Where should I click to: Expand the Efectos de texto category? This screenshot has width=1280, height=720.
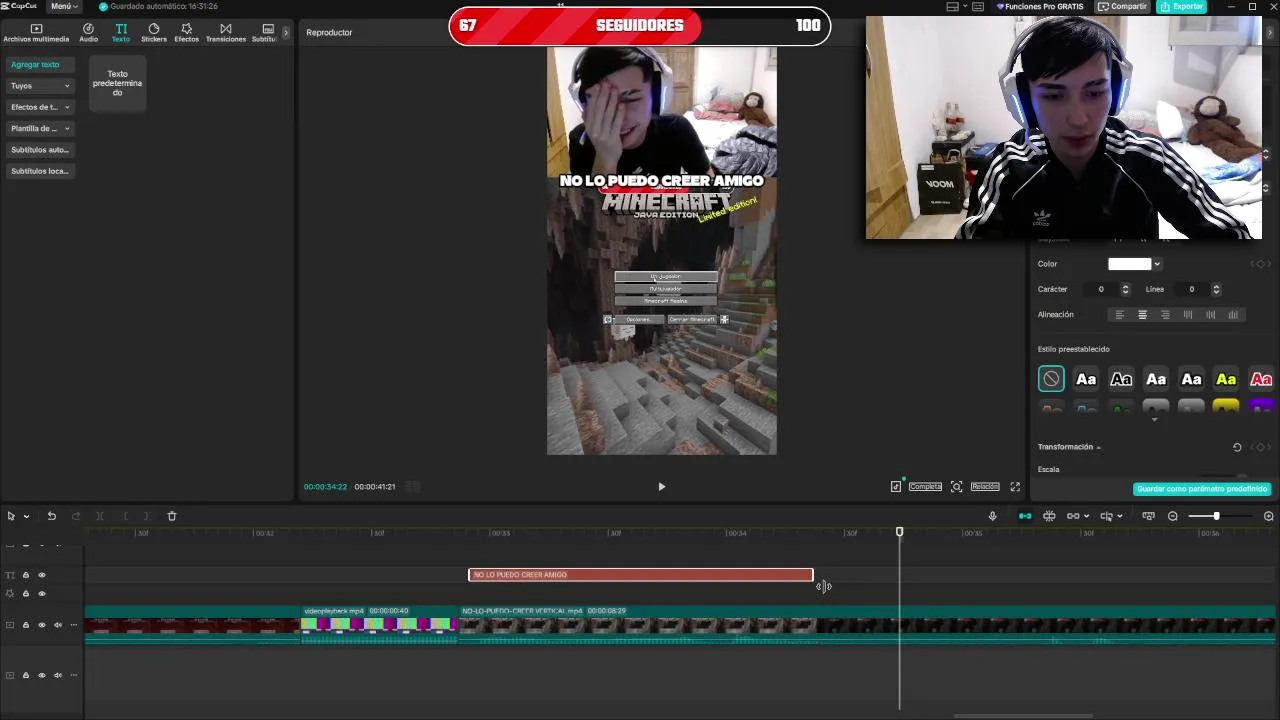pyautogui.click(x=40, y=107)
